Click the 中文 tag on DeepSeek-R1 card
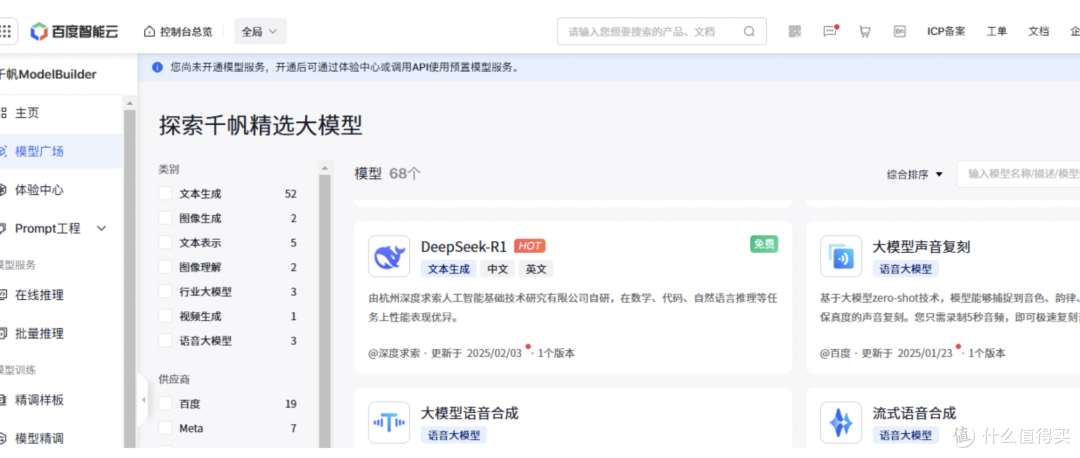 (x=497, y=269)
